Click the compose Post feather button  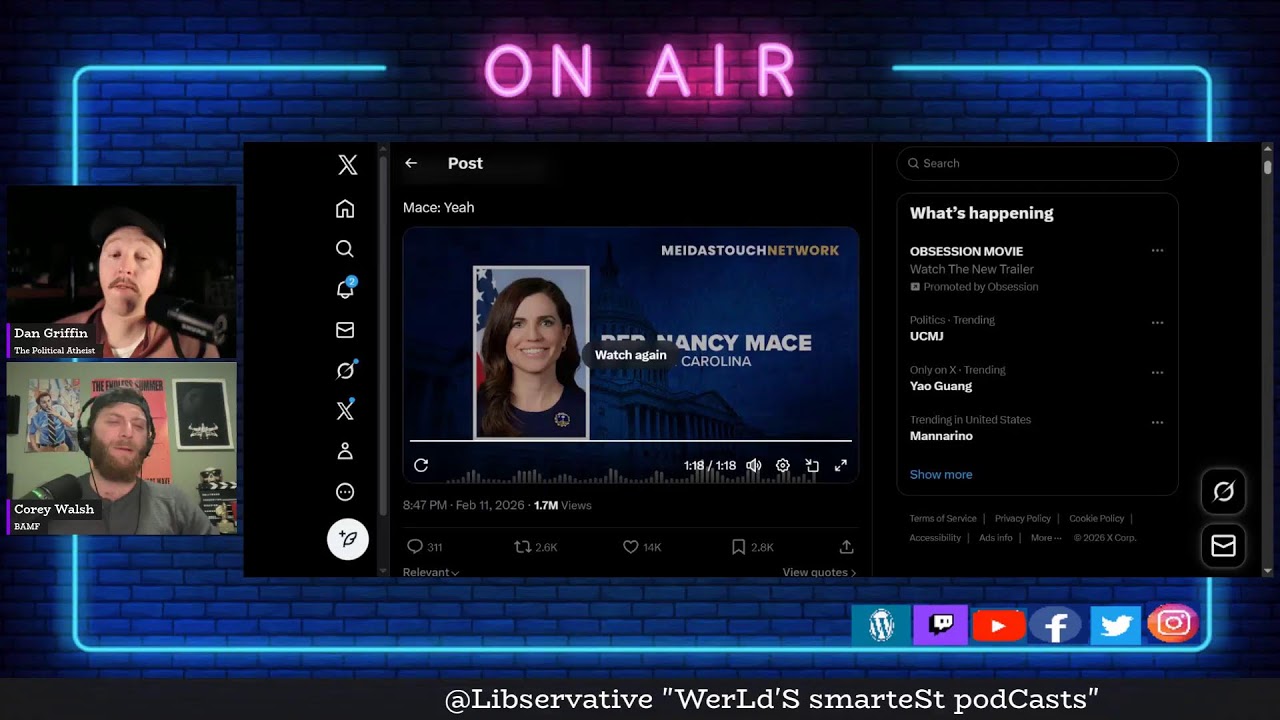point(348,539)
